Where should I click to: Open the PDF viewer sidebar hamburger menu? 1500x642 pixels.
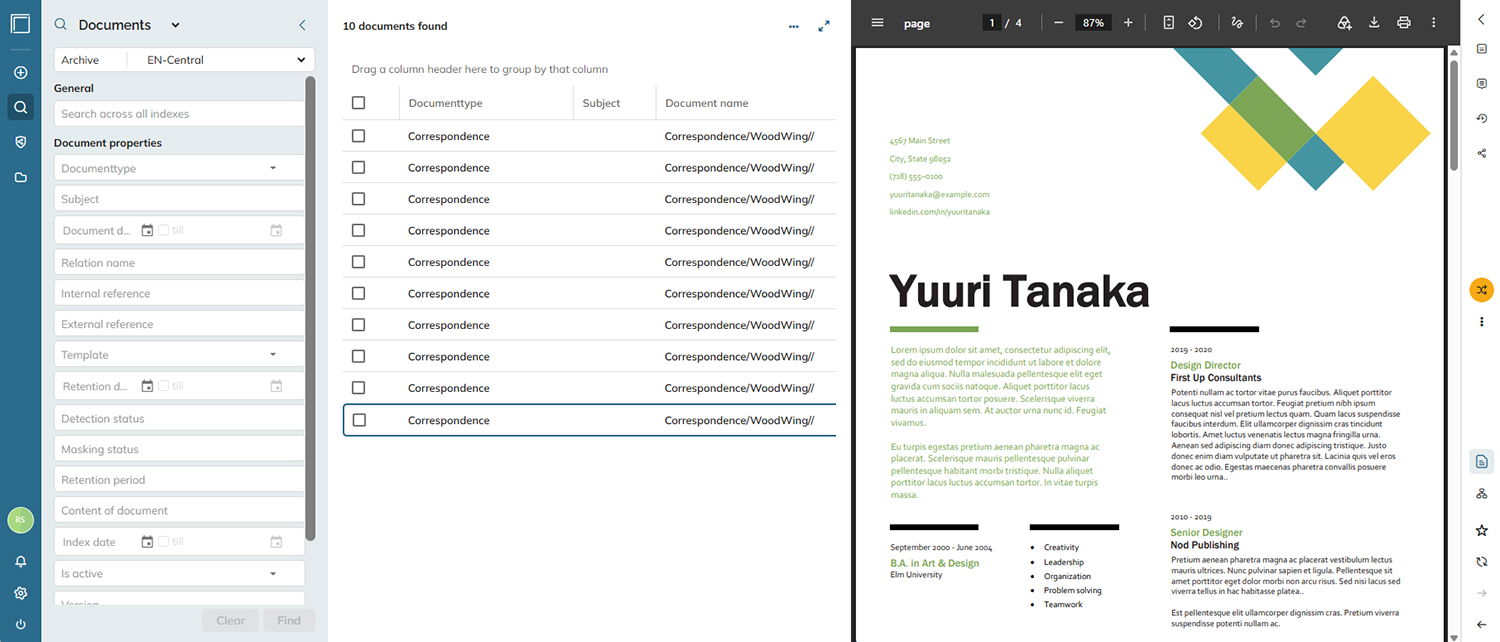pos(877,23)
